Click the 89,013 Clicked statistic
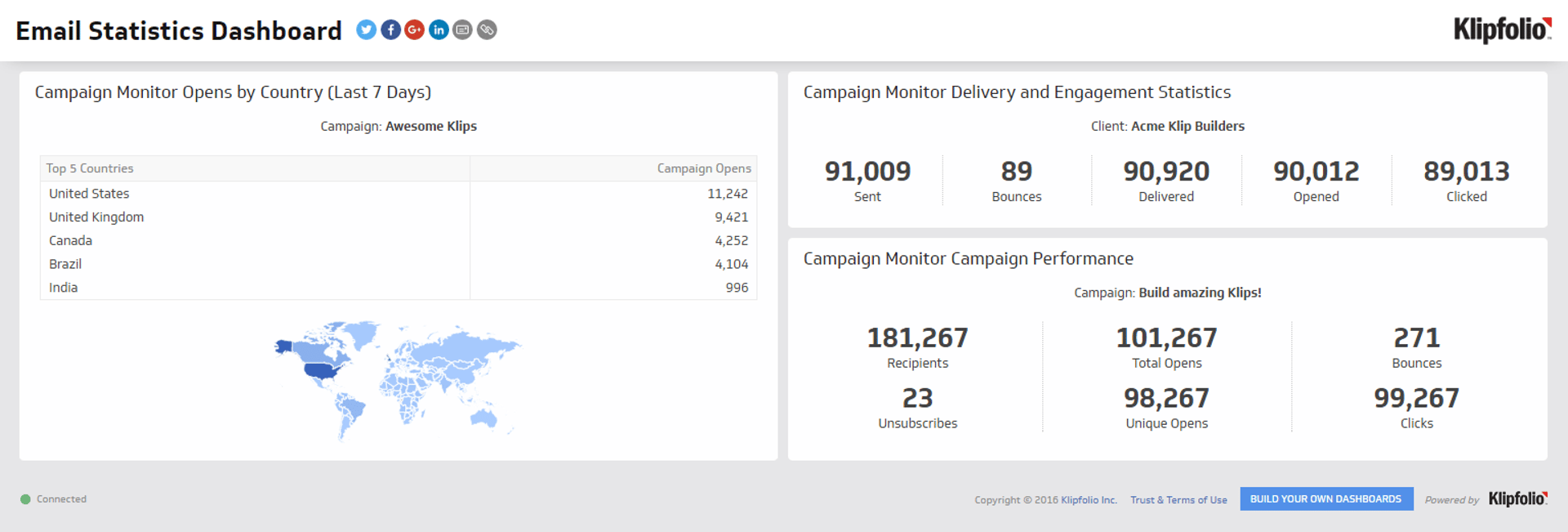1568x532 pixels. [x=1467, y=181]
